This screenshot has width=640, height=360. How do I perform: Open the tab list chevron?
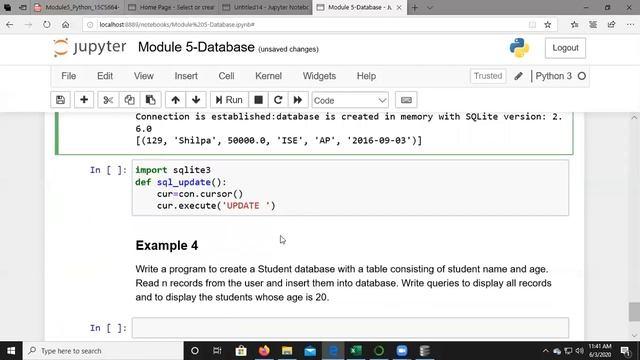click(430, 7)
